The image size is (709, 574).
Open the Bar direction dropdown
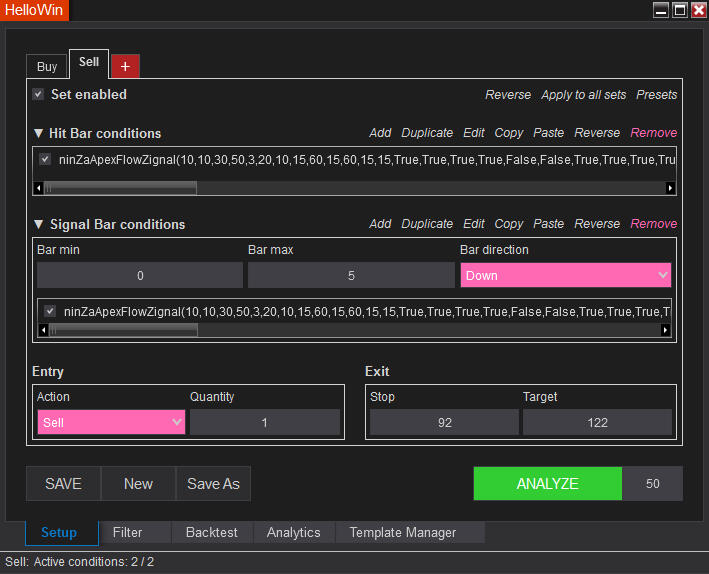tap(565, 275)
